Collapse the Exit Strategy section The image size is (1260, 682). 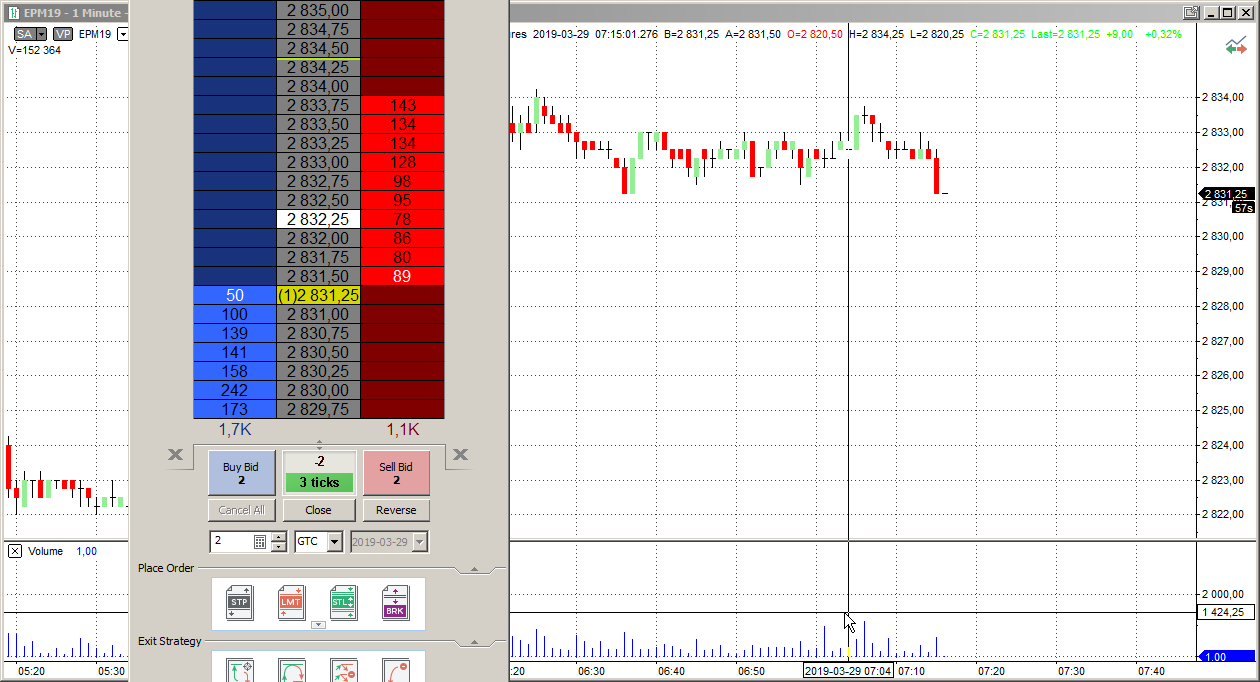pos(475,641)
